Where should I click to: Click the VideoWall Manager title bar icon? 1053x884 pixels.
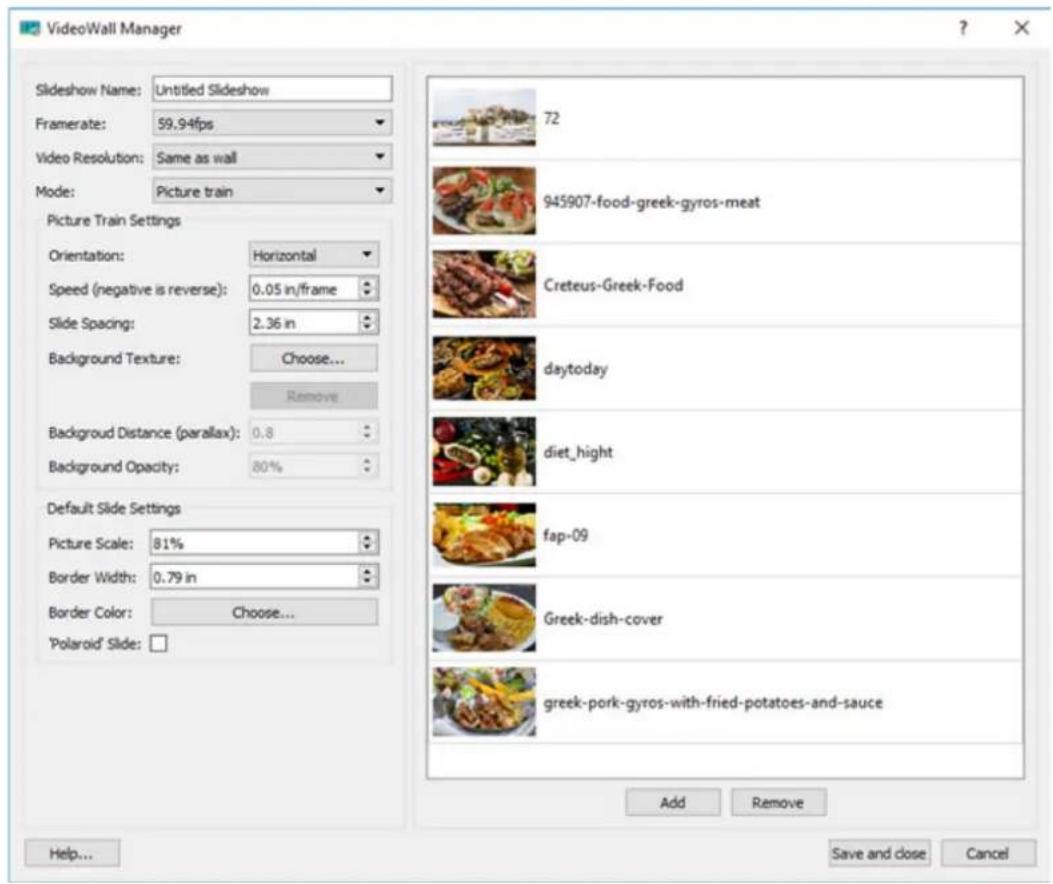pyautogui.click(x=30, y=28)
